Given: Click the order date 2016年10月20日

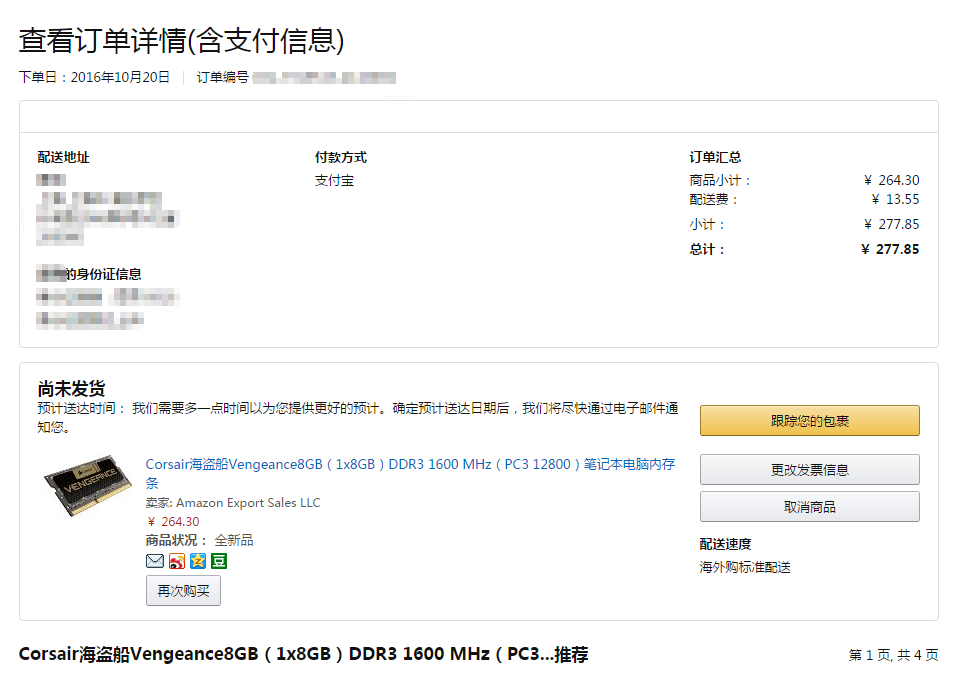Looking at the screenshot, I should coord(120,77).
